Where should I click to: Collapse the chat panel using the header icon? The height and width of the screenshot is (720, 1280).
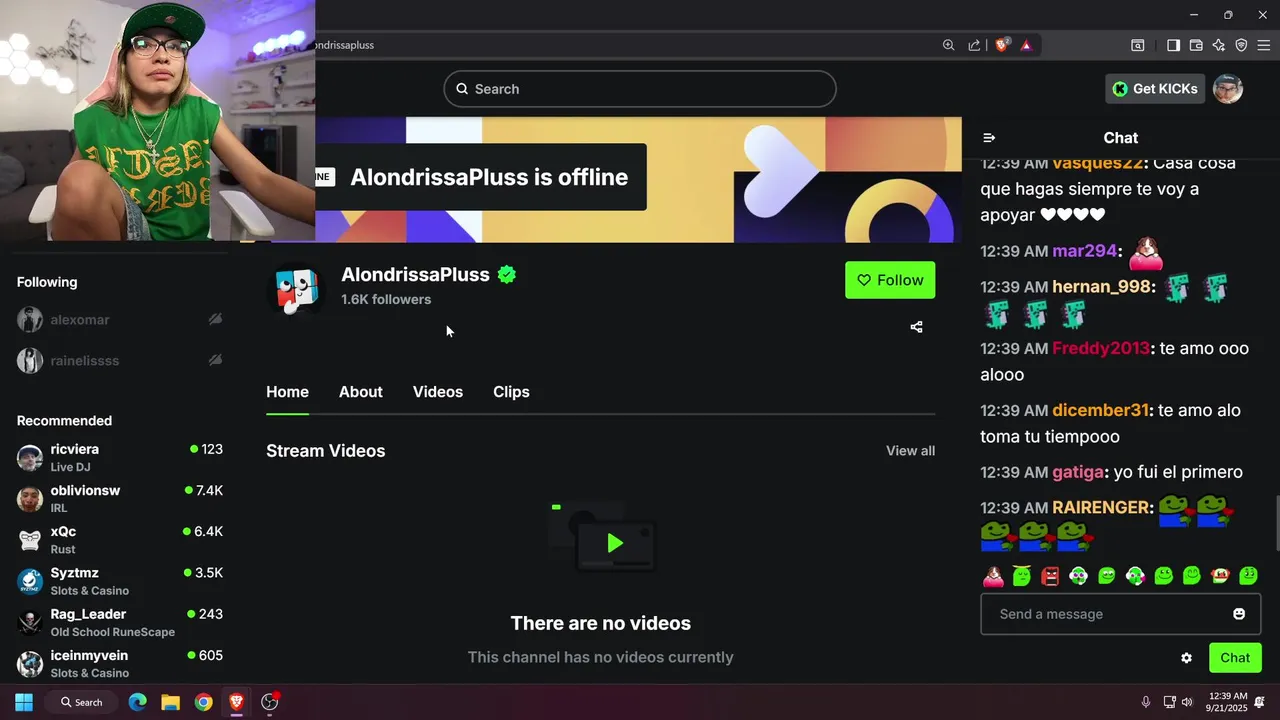989,138
